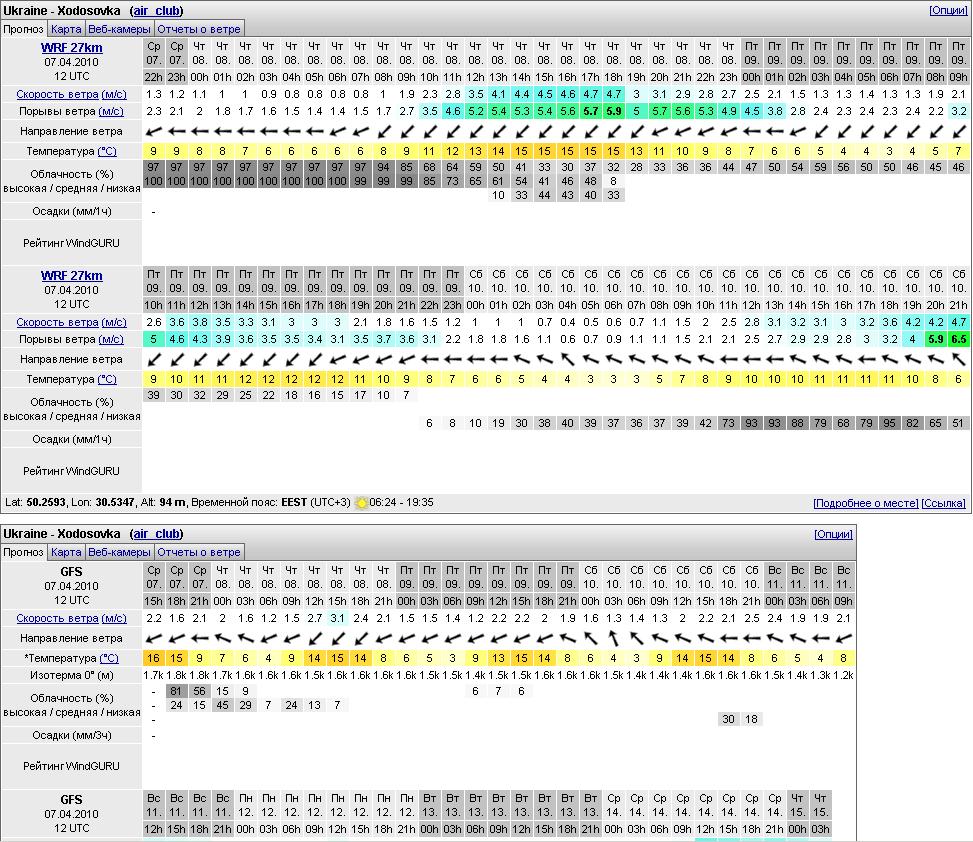Image resolution: width=973 pixels, height=842 pixels.
Task: Click the Ссылка link
Action: tap(943, 503)
